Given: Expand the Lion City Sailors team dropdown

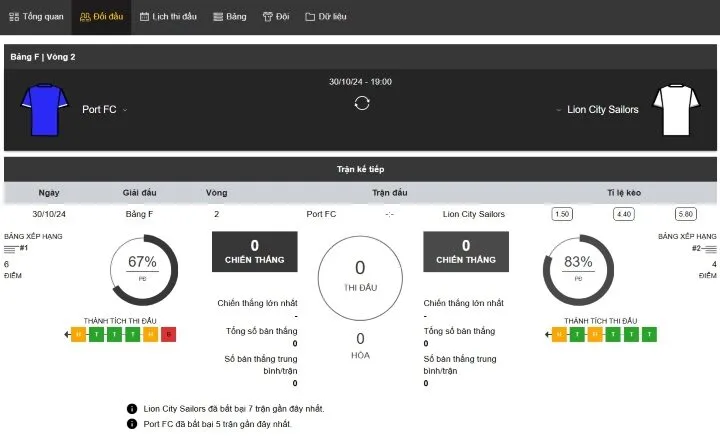Looking at the screenshot, I should click(x=558, y=110).
